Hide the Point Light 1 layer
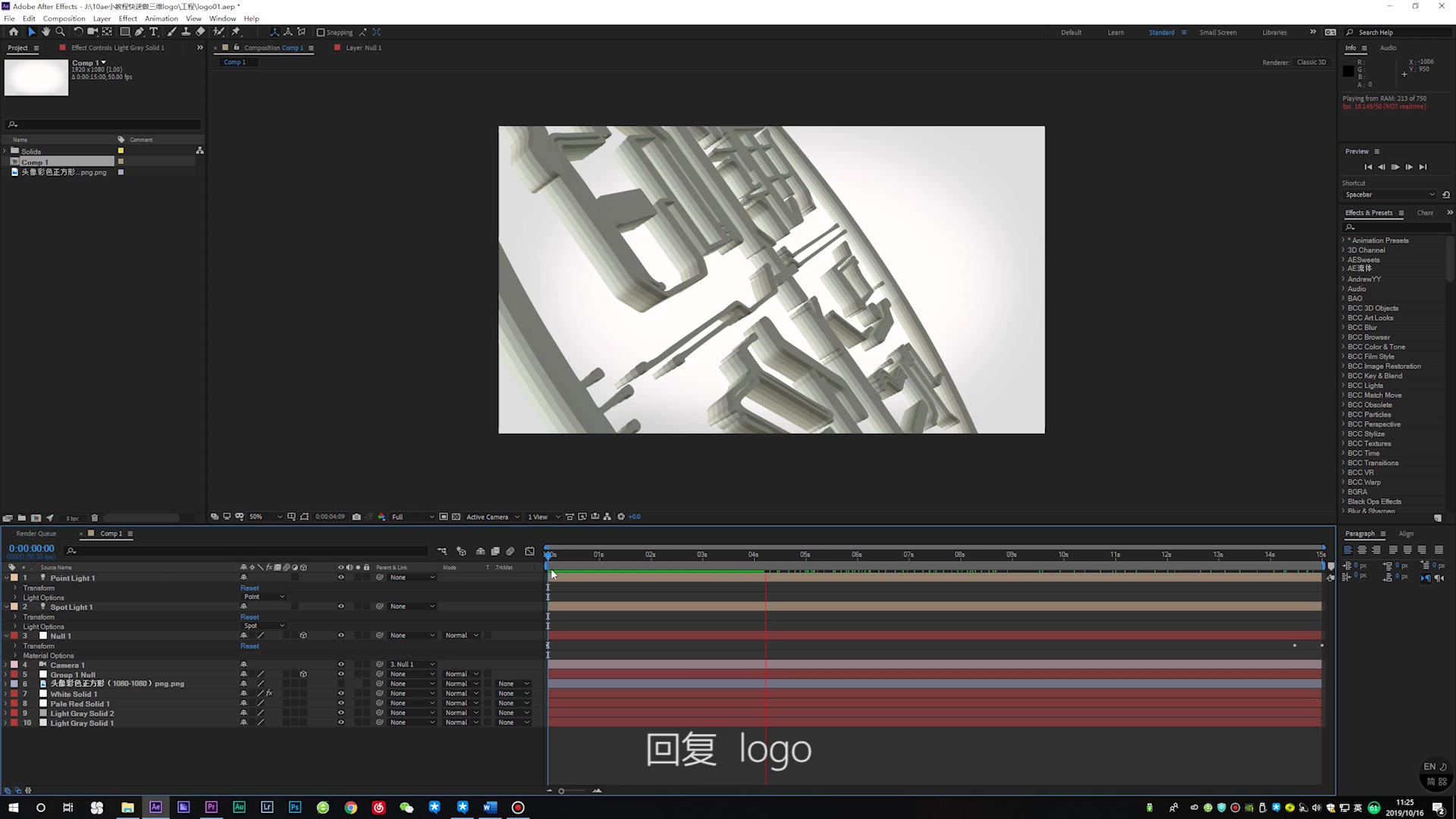The width and height of the screenshot is (1456, 819). [x=340, y=577]
